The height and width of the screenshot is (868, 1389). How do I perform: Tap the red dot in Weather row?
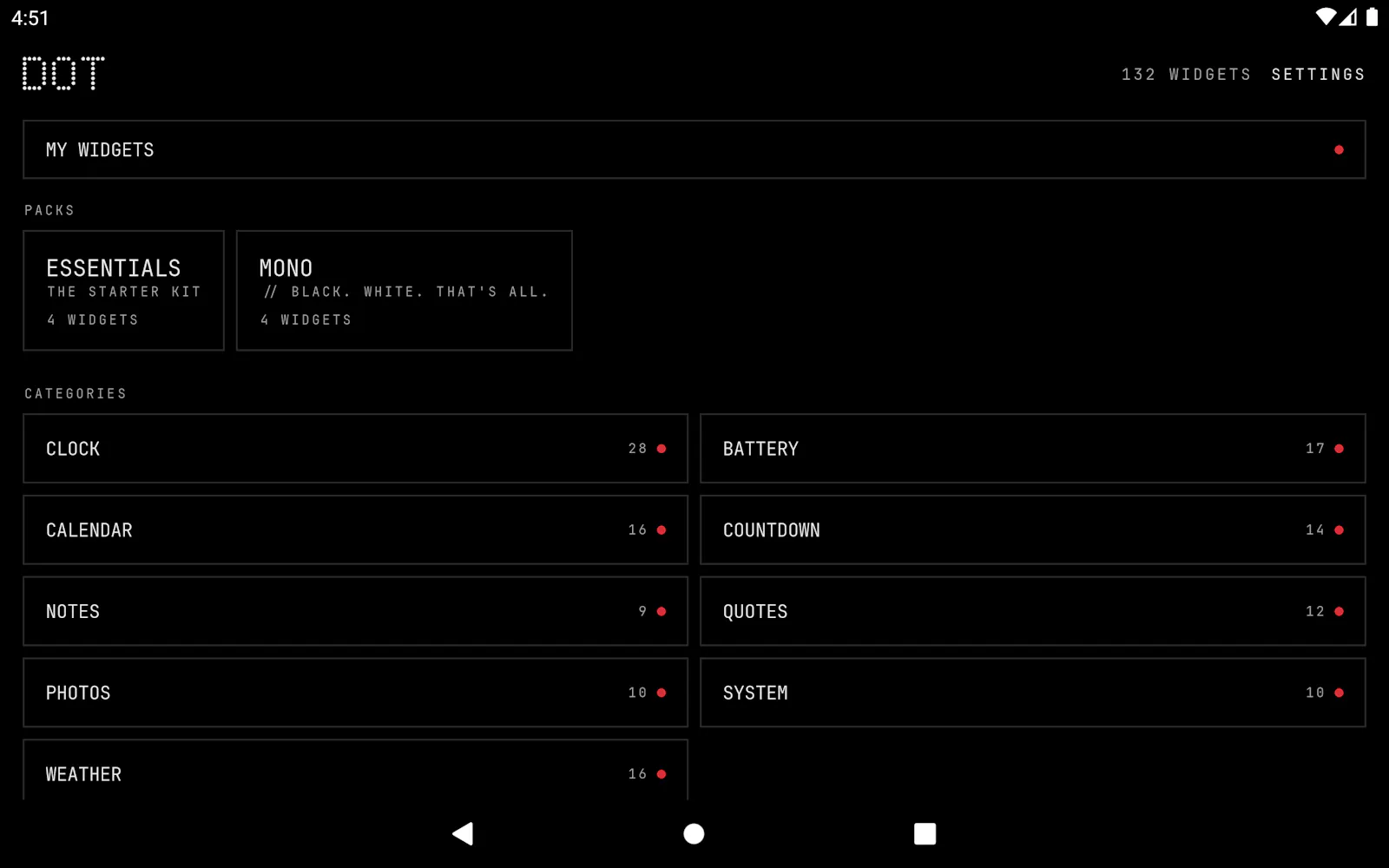(x=662, y=774)
